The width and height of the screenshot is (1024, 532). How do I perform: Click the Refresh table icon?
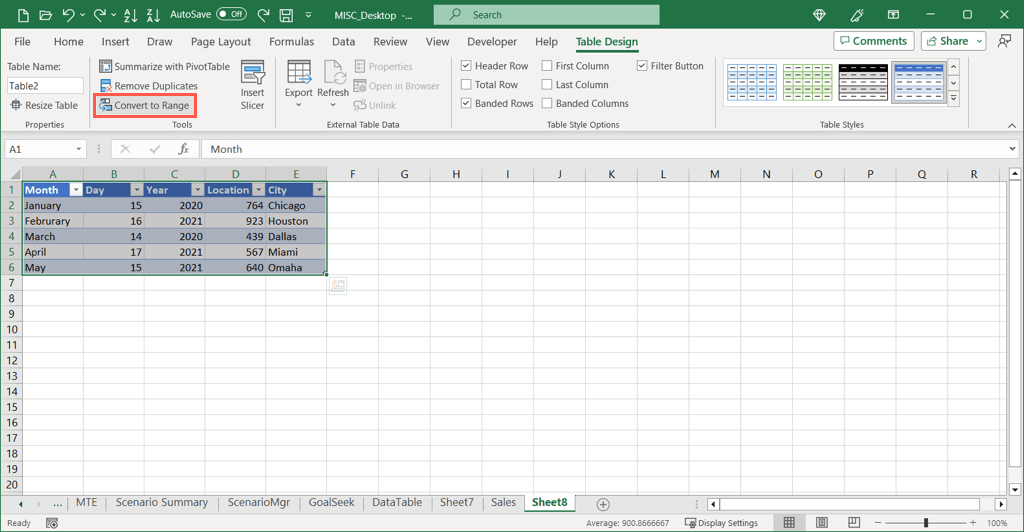tap(333, 74)
